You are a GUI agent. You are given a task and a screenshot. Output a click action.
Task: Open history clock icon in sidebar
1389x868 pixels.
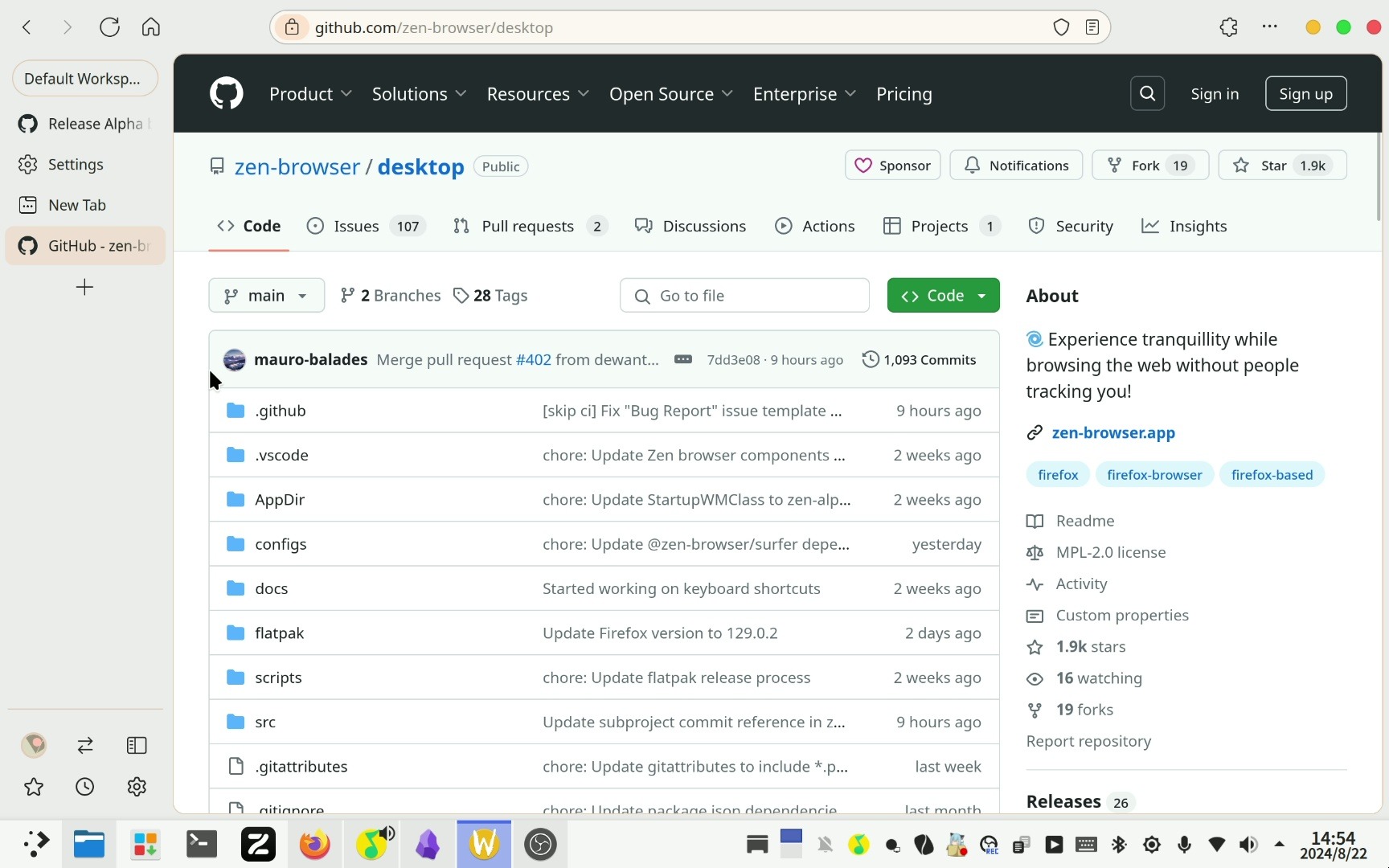85,787
